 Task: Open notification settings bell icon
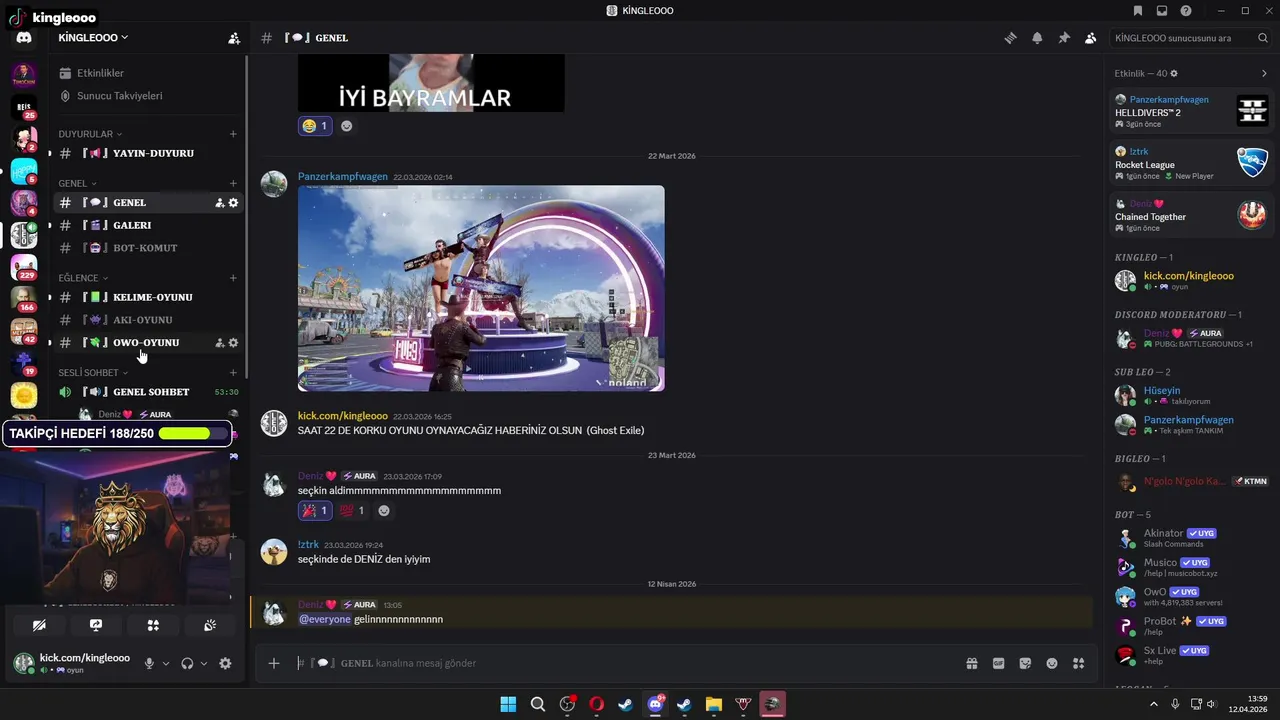(x=1037, y=38)
